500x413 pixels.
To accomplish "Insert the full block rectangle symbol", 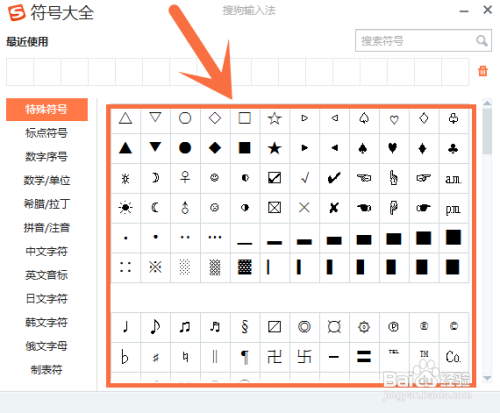I will 453,237.
